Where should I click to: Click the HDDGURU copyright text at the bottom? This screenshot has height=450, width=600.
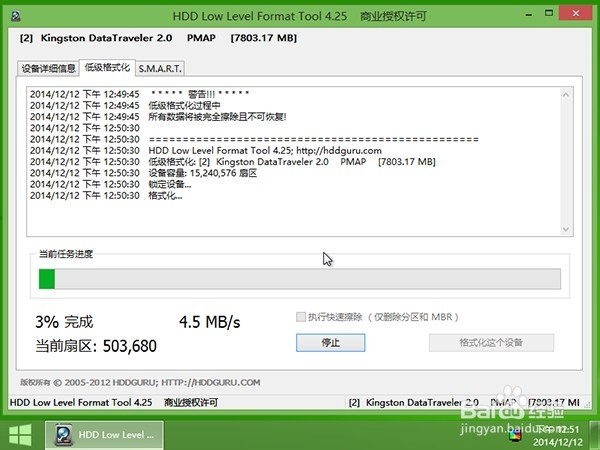coord(140,382)
